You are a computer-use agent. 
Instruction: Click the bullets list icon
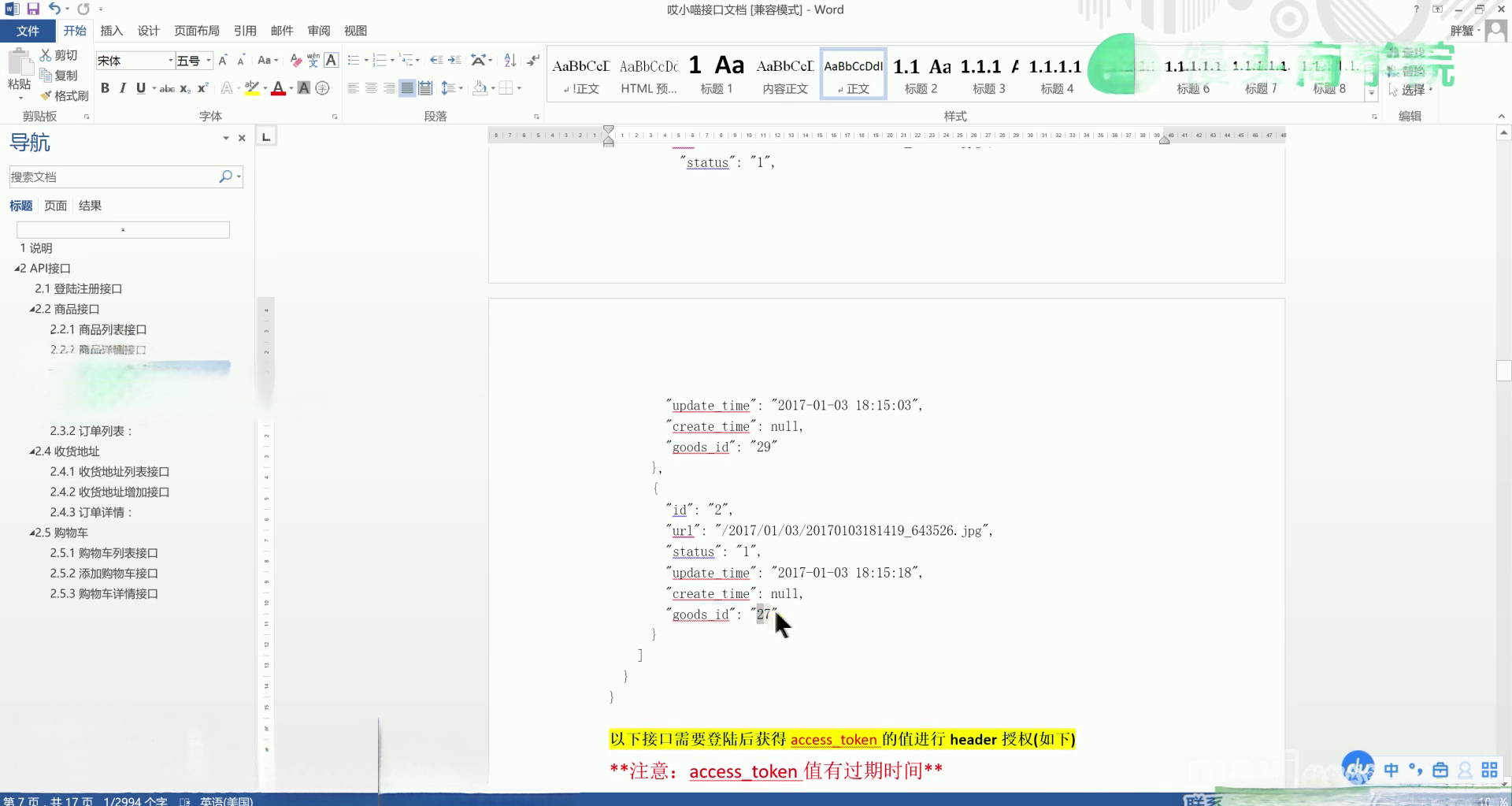354,61
